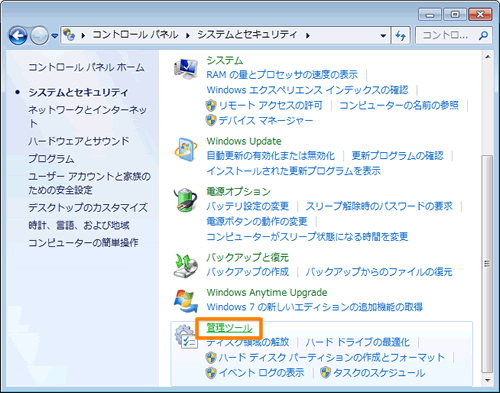Click the Forward navigation arrow button

click(x=40, y=35)
